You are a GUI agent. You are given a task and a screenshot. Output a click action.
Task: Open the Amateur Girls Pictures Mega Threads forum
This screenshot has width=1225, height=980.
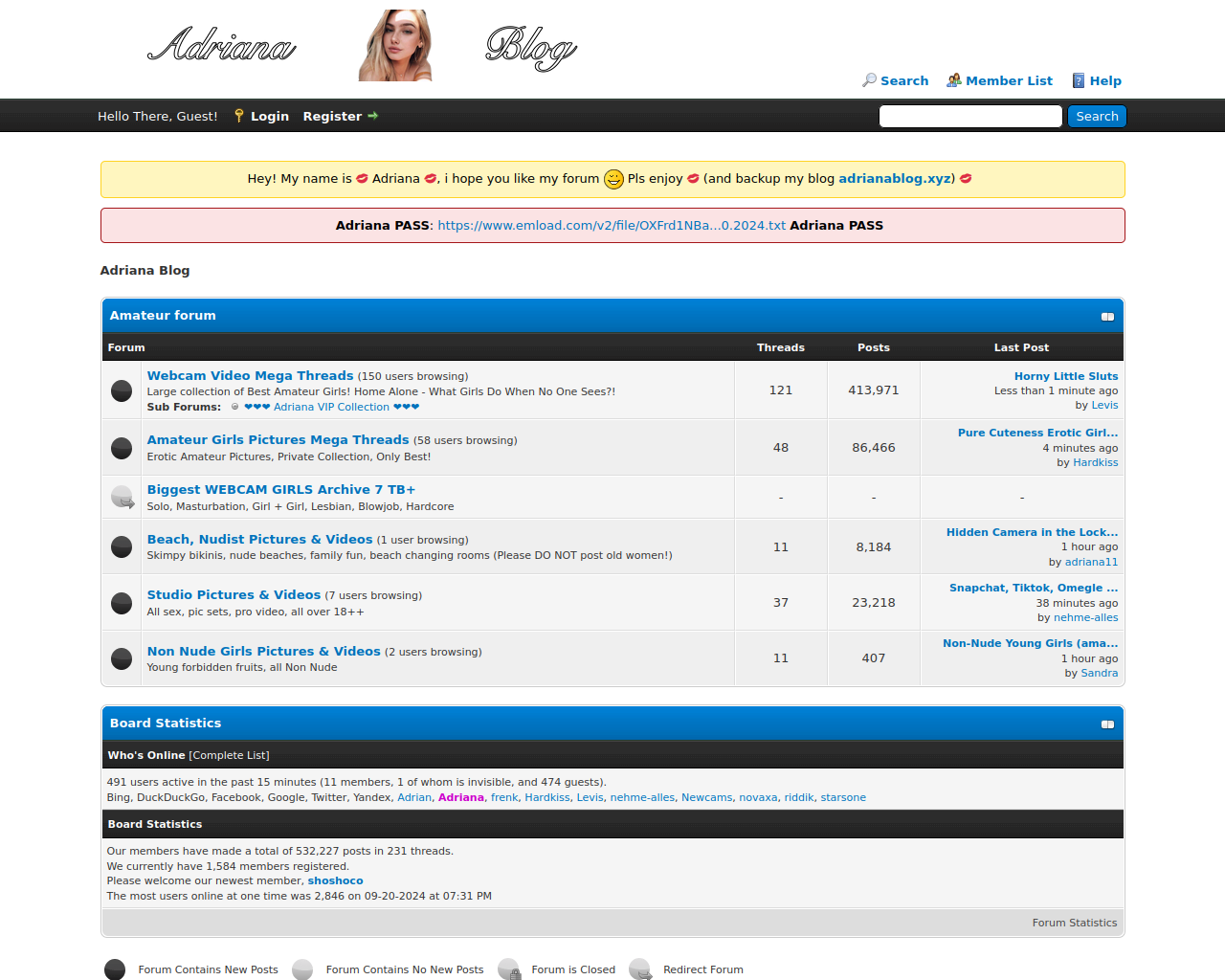point(278,439)
